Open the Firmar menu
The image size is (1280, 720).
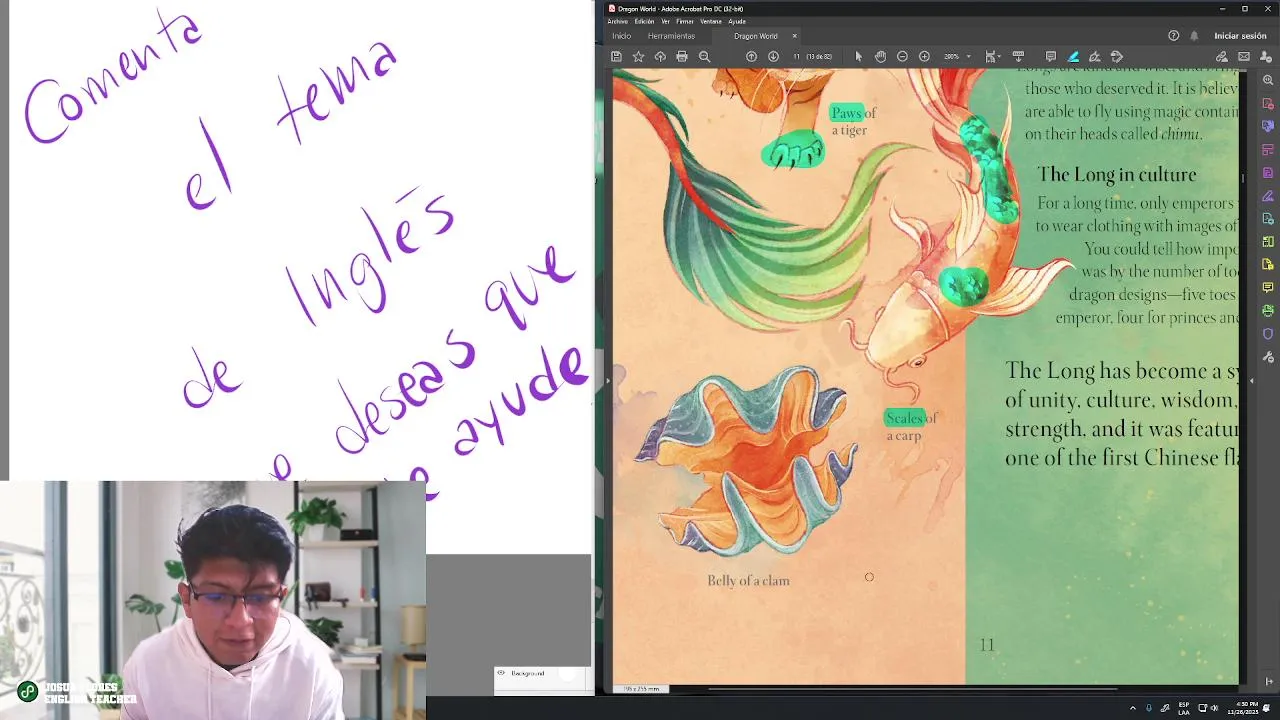click(685, 21)
